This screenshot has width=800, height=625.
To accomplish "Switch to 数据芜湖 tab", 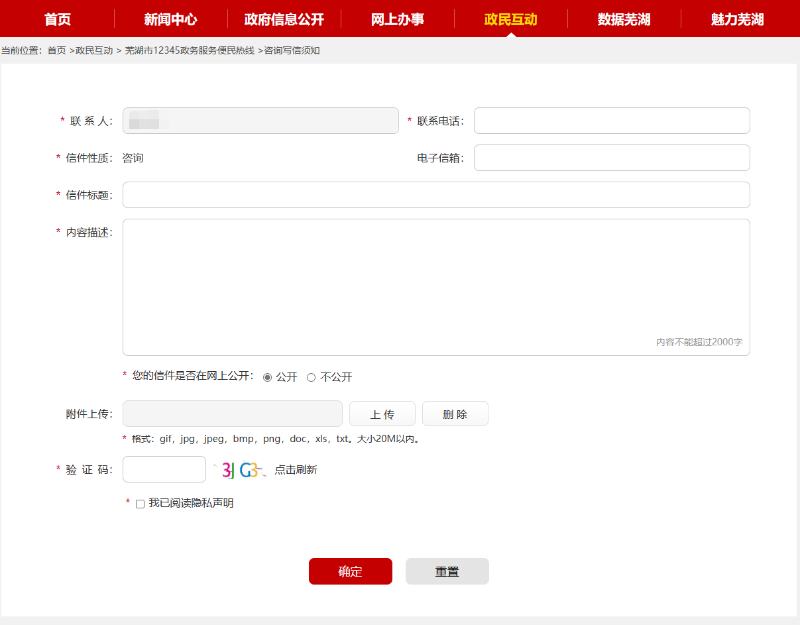I will pos(624,19).
